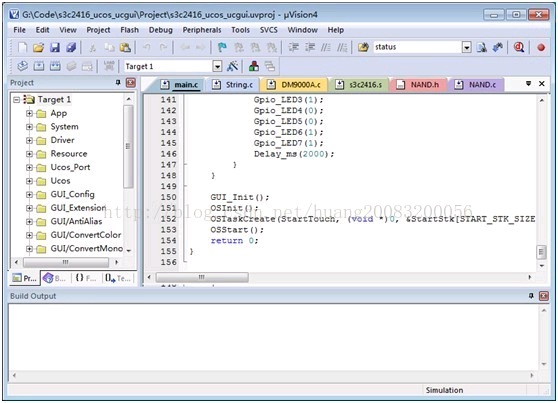This screenshot has height=403, width=558.
Task: Collapse the code fold marker at line 147
Action: 185,164
